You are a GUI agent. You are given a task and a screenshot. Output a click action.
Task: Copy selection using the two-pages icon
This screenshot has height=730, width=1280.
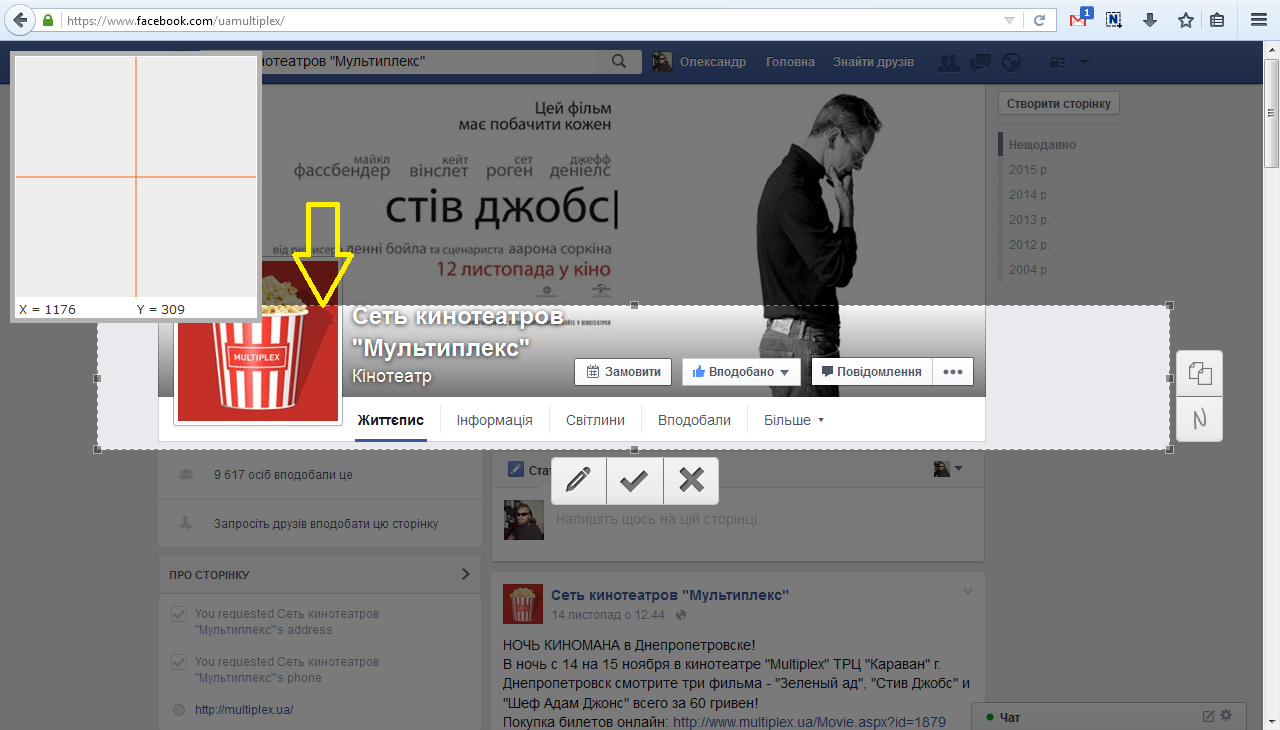(1200, 374)
